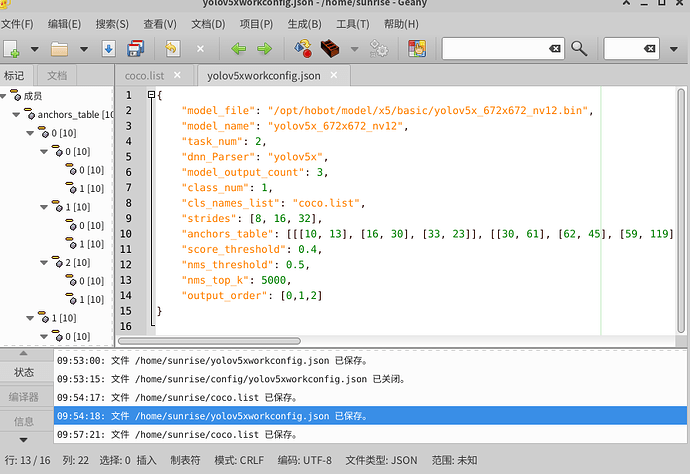Screen dimensions: 690x474
Task: Open the 编辑(E) menu
Action: coord(65,24)
